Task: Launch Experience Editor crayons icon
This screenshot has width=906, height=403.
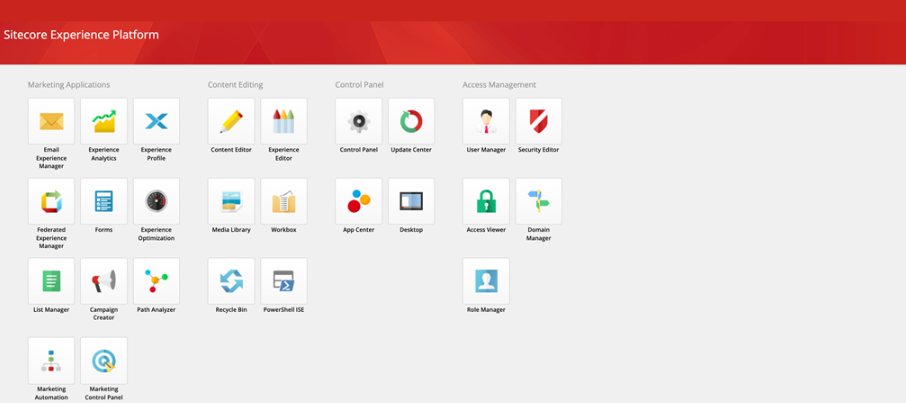Action: 284,121
